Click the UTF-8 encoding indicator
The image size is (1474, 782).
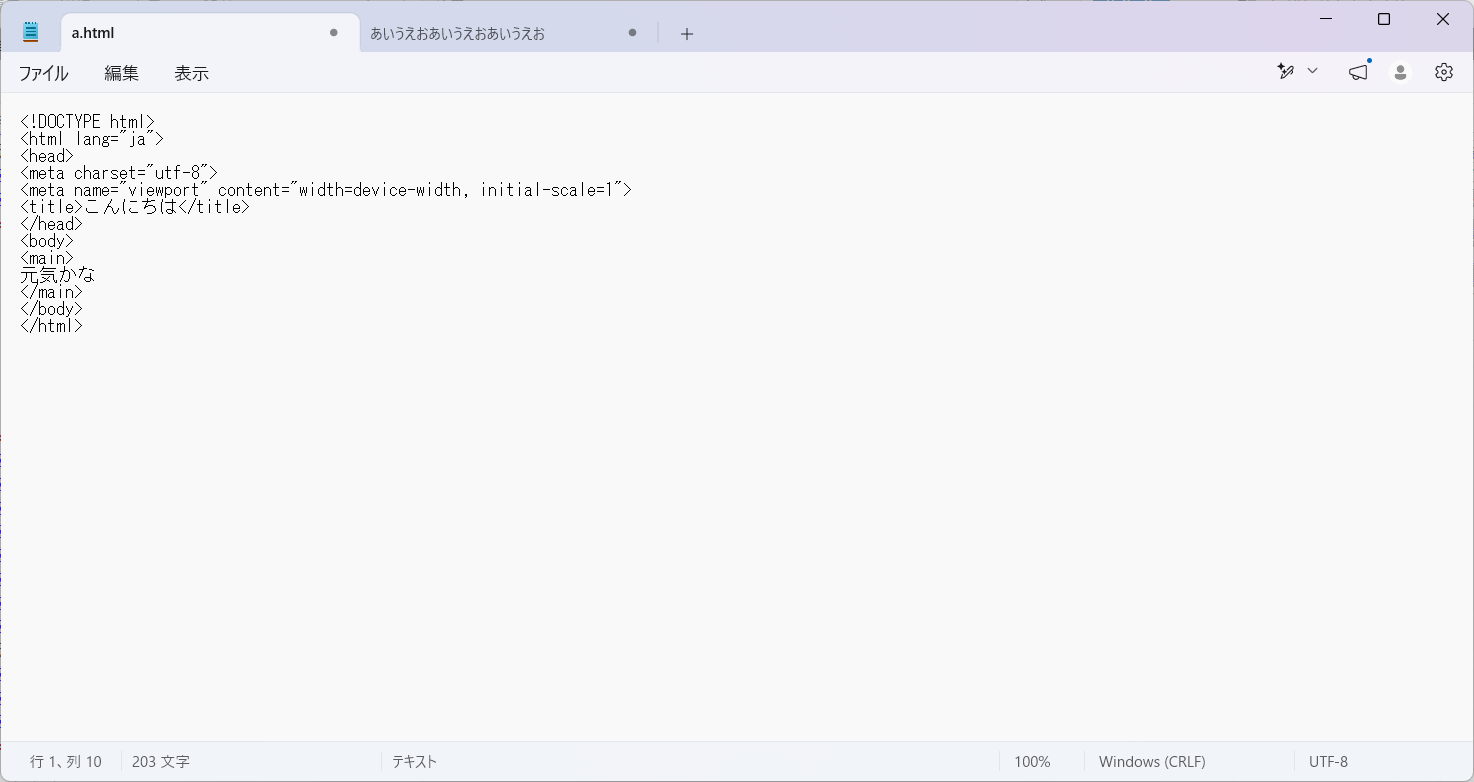point(1328,762)
